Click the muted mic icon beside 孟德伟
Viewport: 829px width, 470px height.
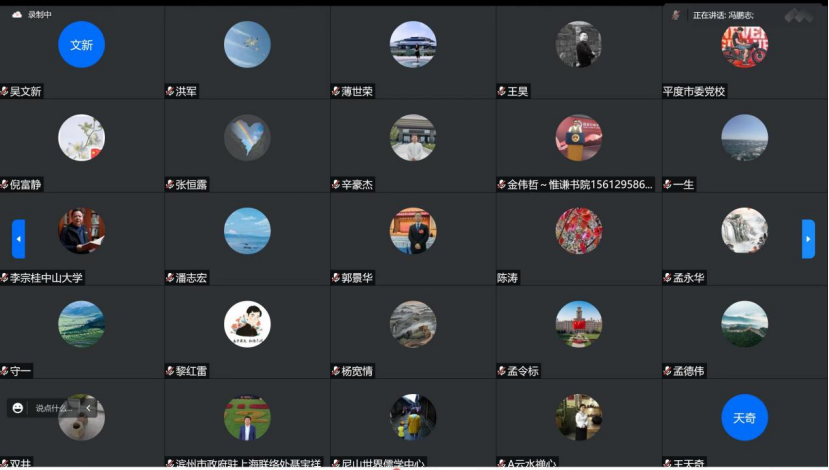click(668, 371)
